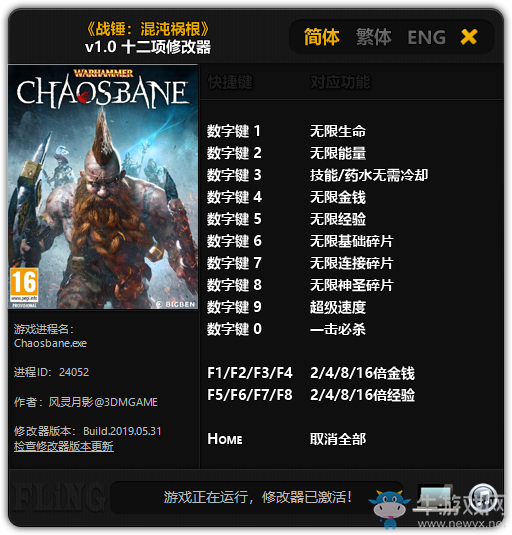Click 取消全部 to disable all cheats
The image size is (512, 535).
pyautogui.click(x=338, y=439)
